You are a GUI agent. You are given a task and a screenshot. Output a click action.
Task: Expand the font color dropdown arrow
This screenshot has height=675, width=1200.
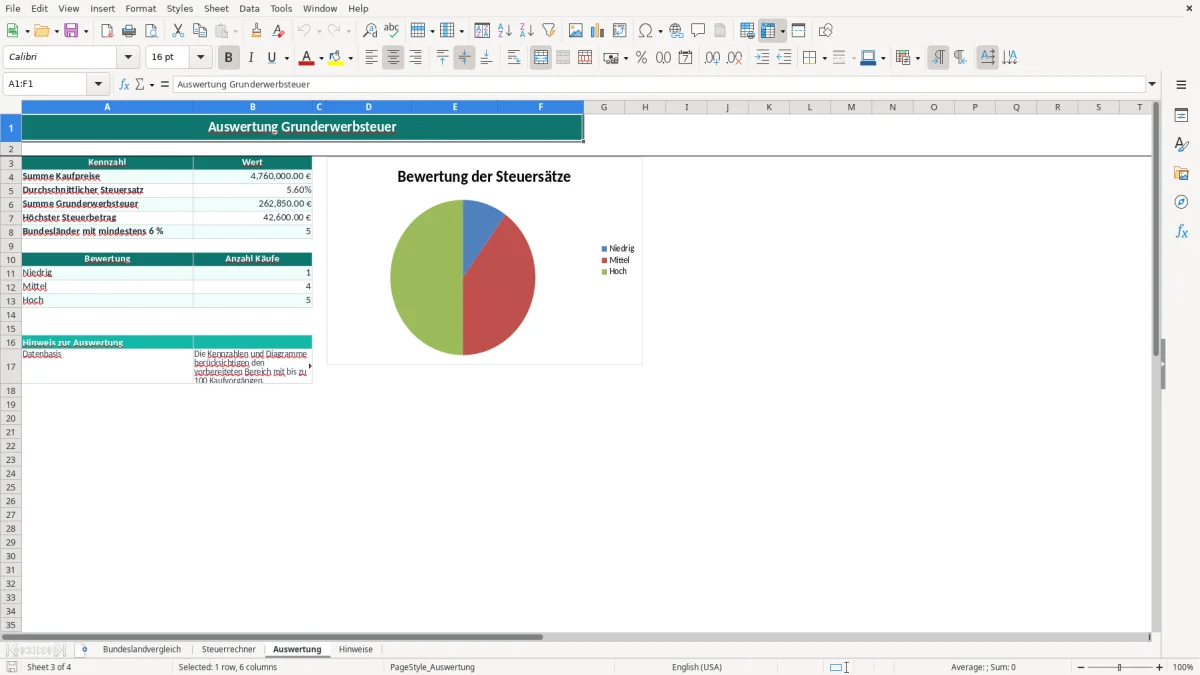[x=320, y=58]
